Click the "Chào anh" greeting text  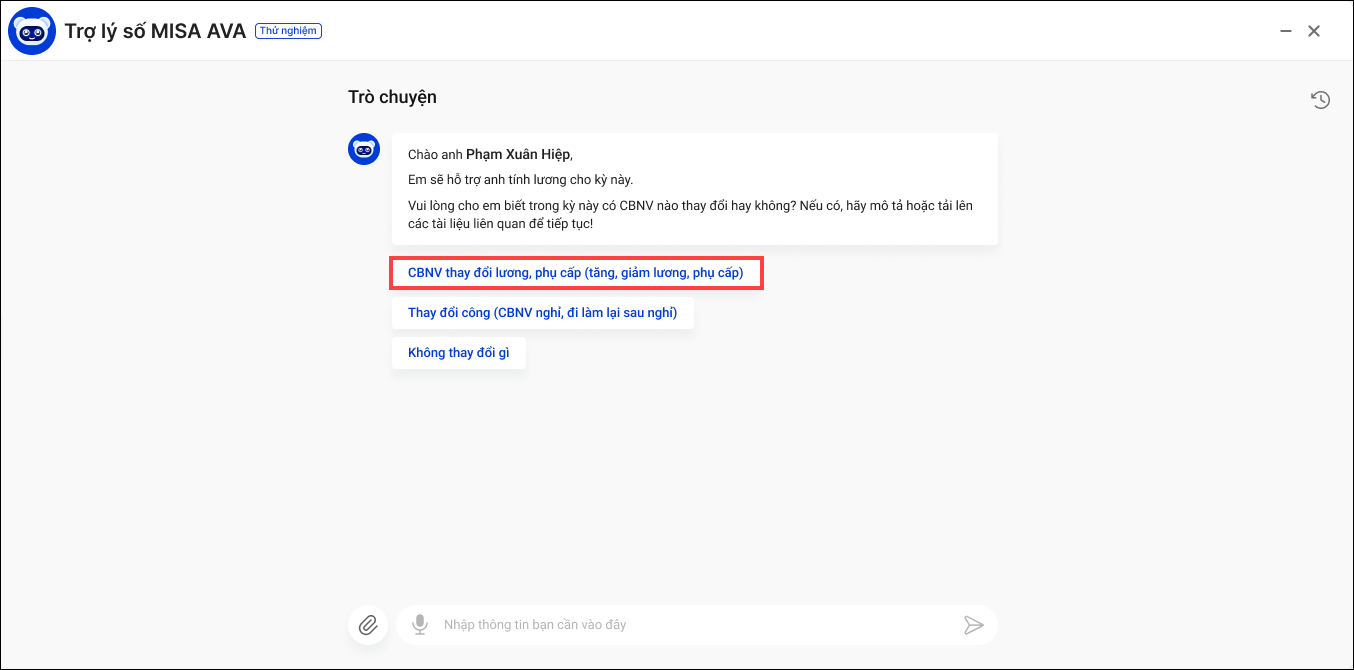(435, 154)
